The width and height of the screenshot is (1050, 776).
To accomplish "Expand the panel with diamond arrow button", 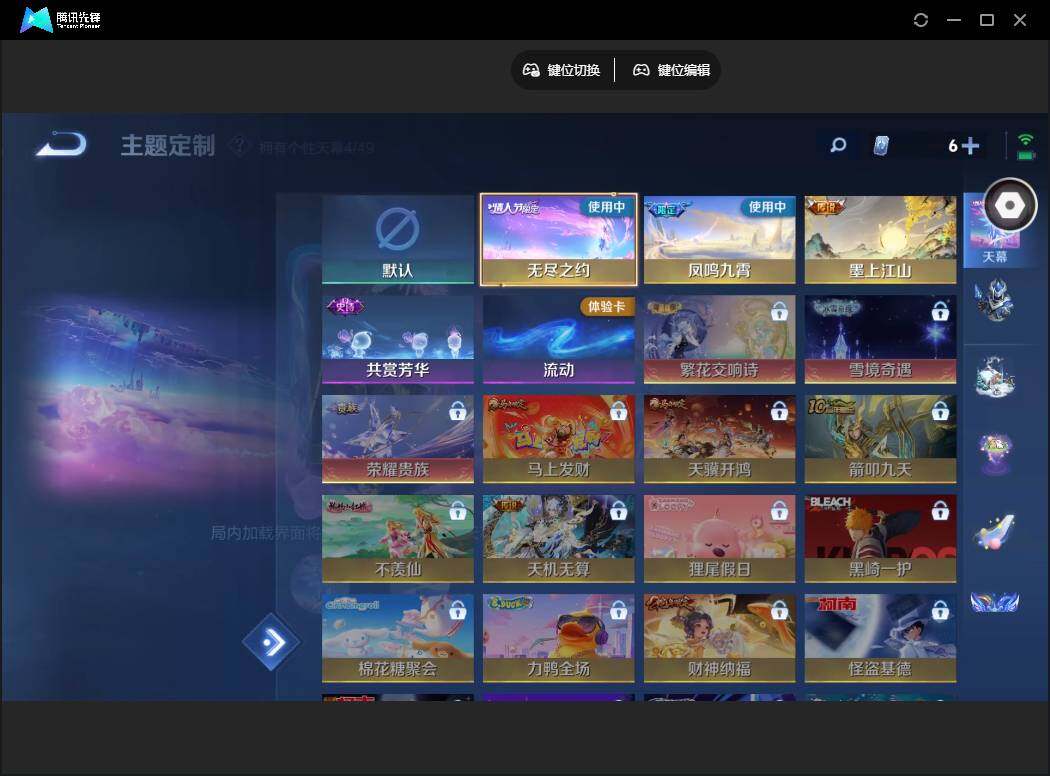I will (x=271, y=642).
